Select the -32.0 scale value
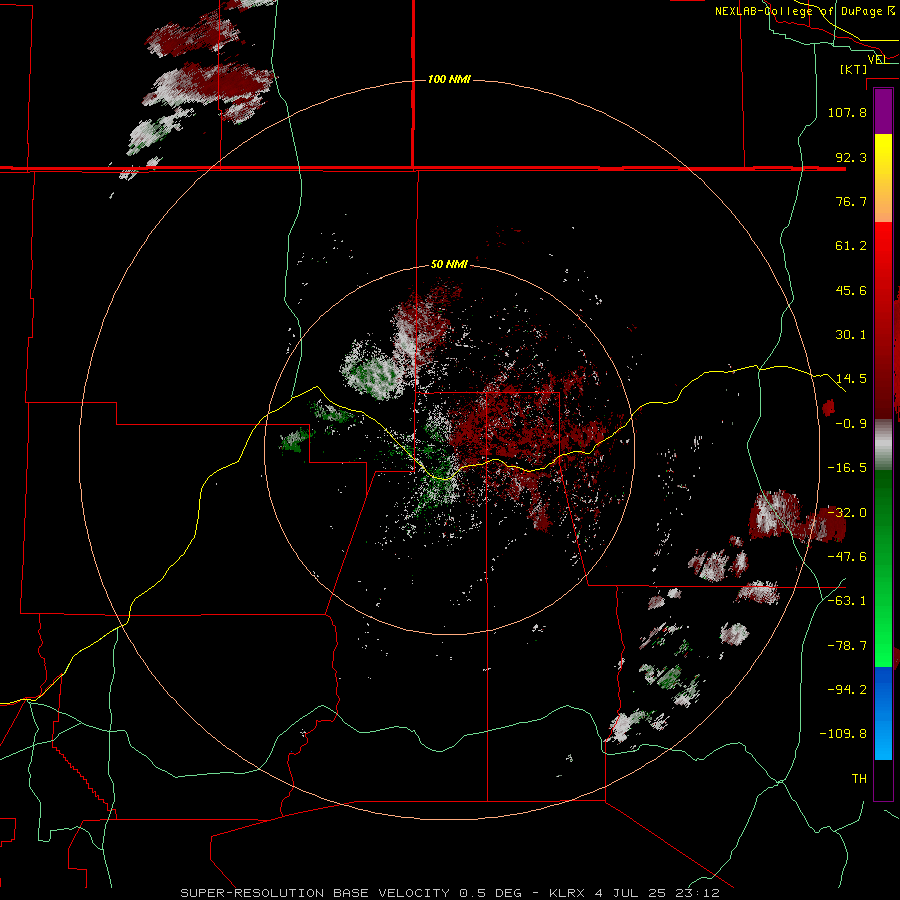900x900 pixels. 847,513
